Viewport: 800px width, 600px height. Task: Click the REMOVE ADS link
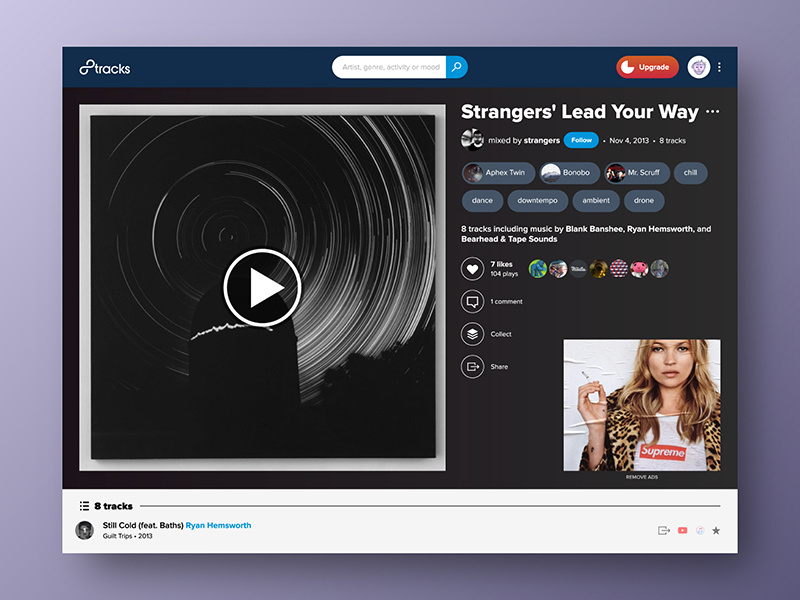(642, 477)
